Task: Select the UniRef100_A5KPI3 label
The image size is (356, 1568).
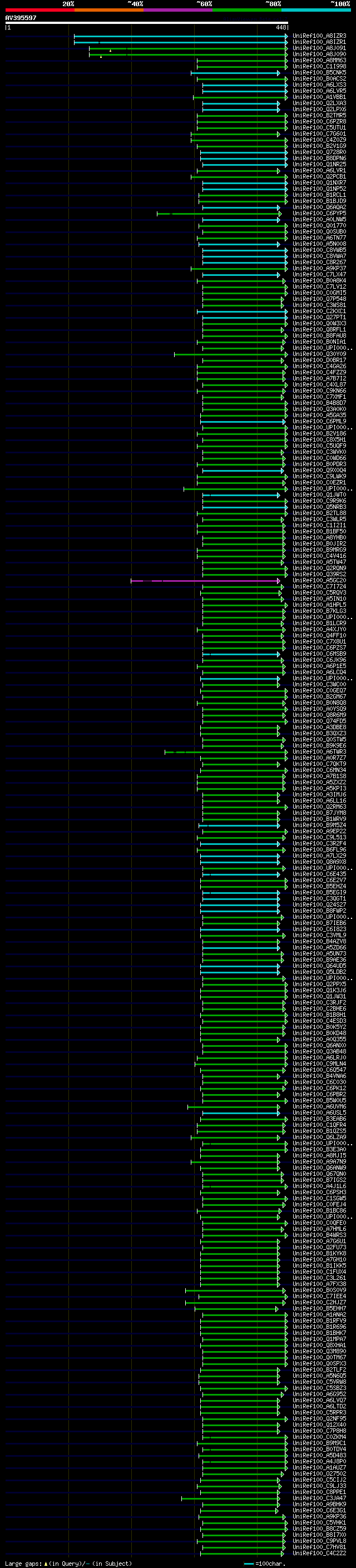Action: pos(319,789)
